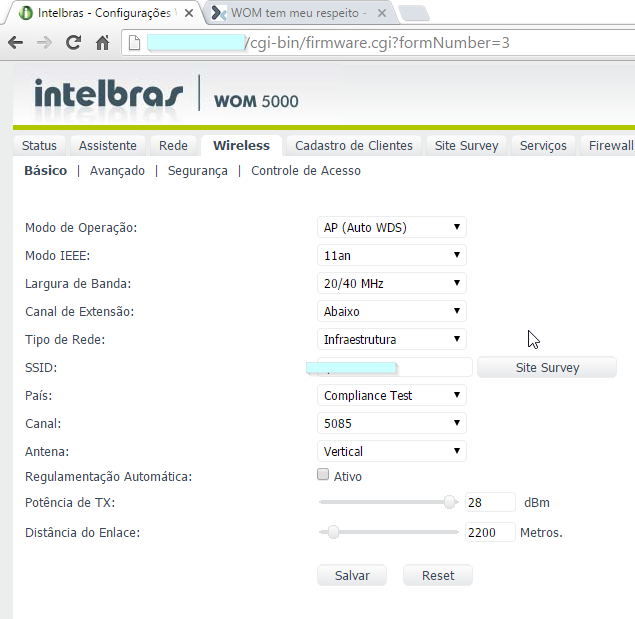Click the TX power dBm value field
This screenshot has width=635, height=619.
(490, 502)
